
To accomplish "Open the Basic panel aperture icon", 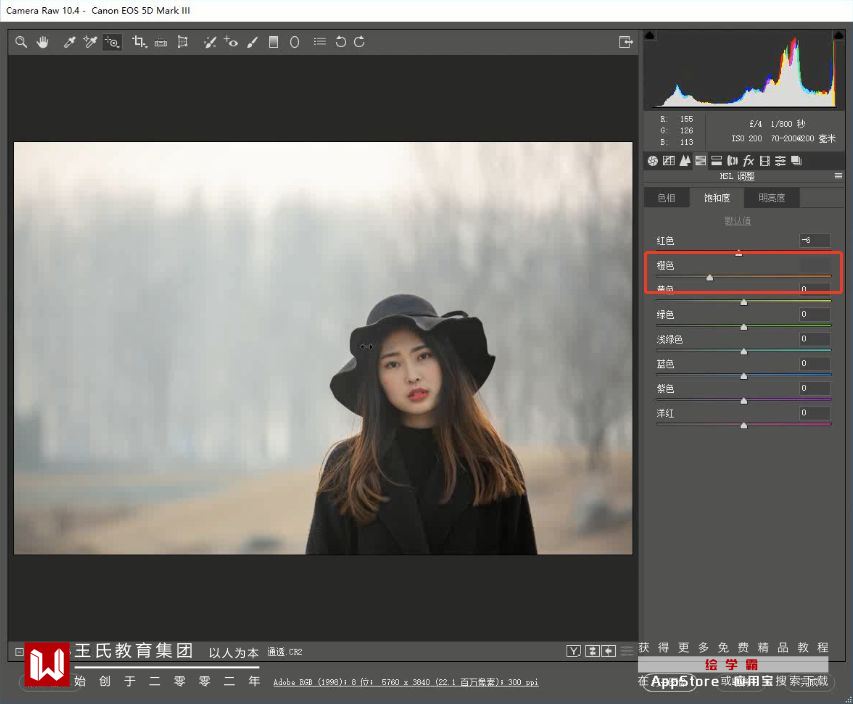I will point(653,160).
